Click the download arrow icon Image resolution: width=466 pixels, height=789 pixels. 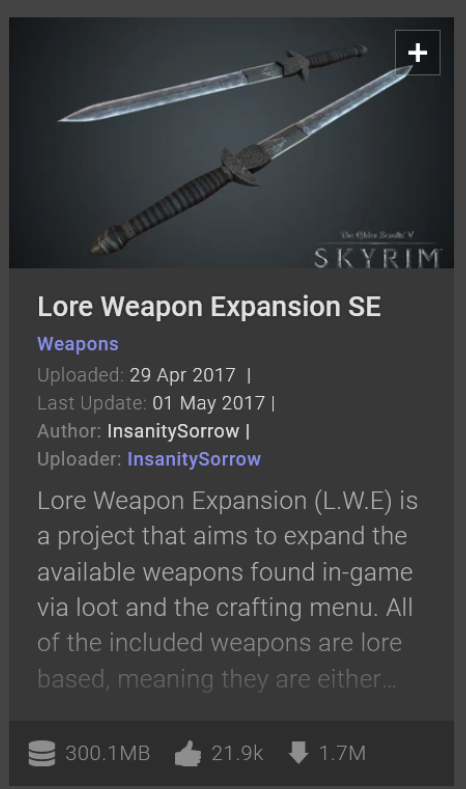point(298,753)
